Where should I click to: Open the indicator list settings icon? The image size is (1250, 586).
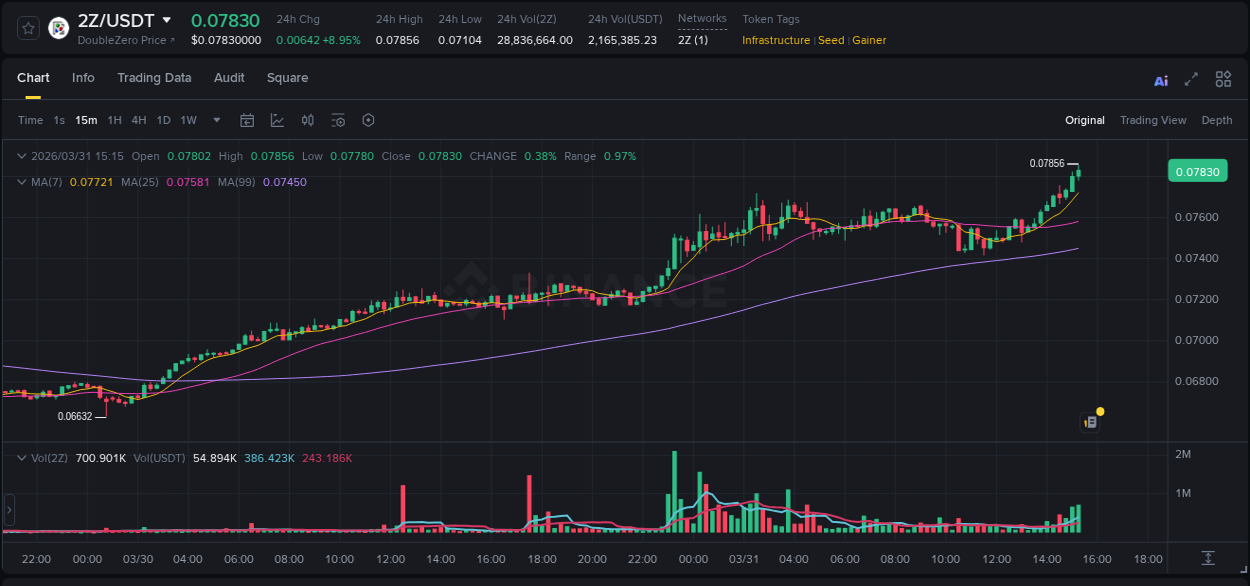pos(338,120)
